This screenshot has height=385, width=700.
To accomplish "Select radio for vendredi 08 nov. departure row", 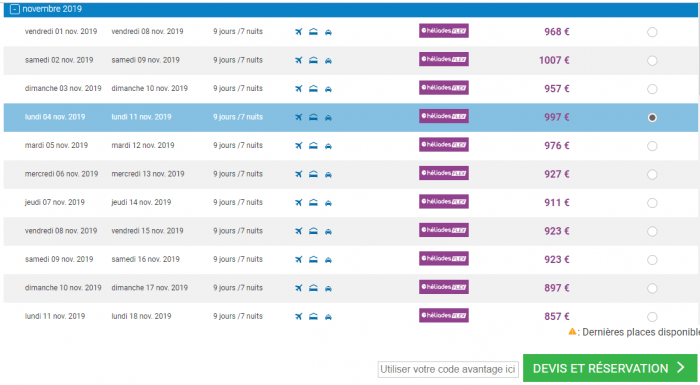I will point(652,231).
